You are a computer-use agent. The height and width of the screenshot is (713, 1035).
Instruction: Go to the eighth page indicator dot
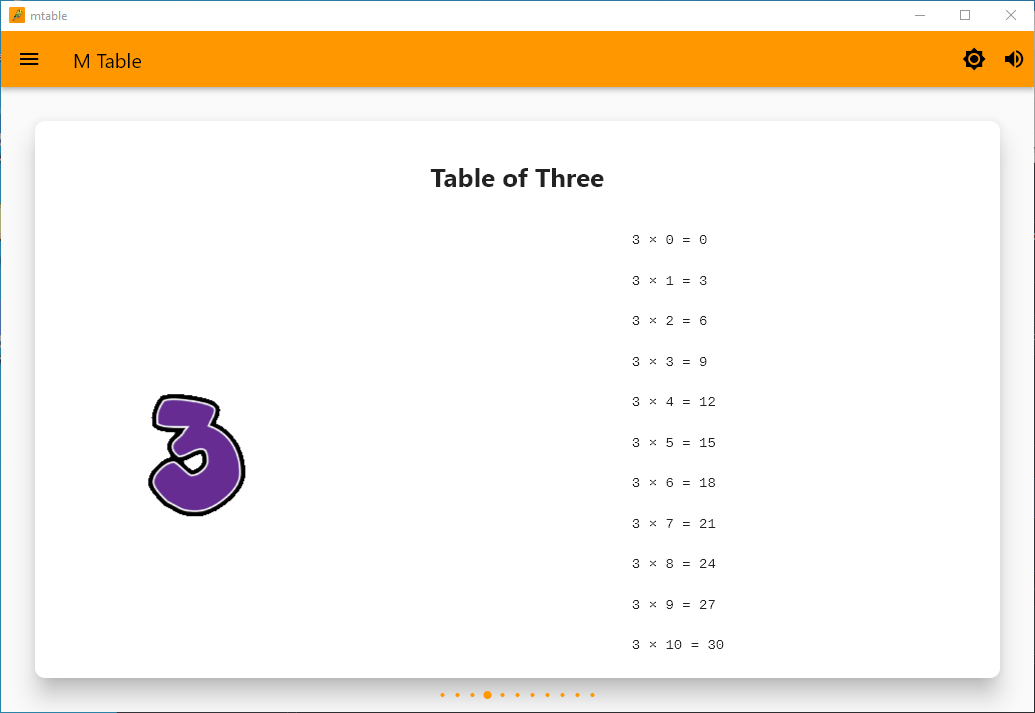[x=547, y=695]
